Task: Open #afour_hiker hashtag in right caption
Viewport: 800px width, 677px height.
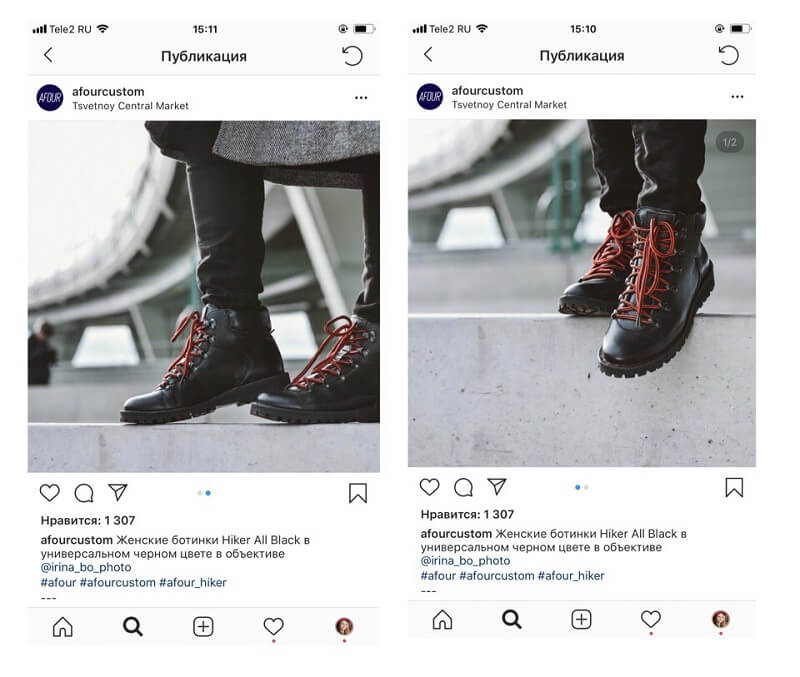Action: coord(571,576)
